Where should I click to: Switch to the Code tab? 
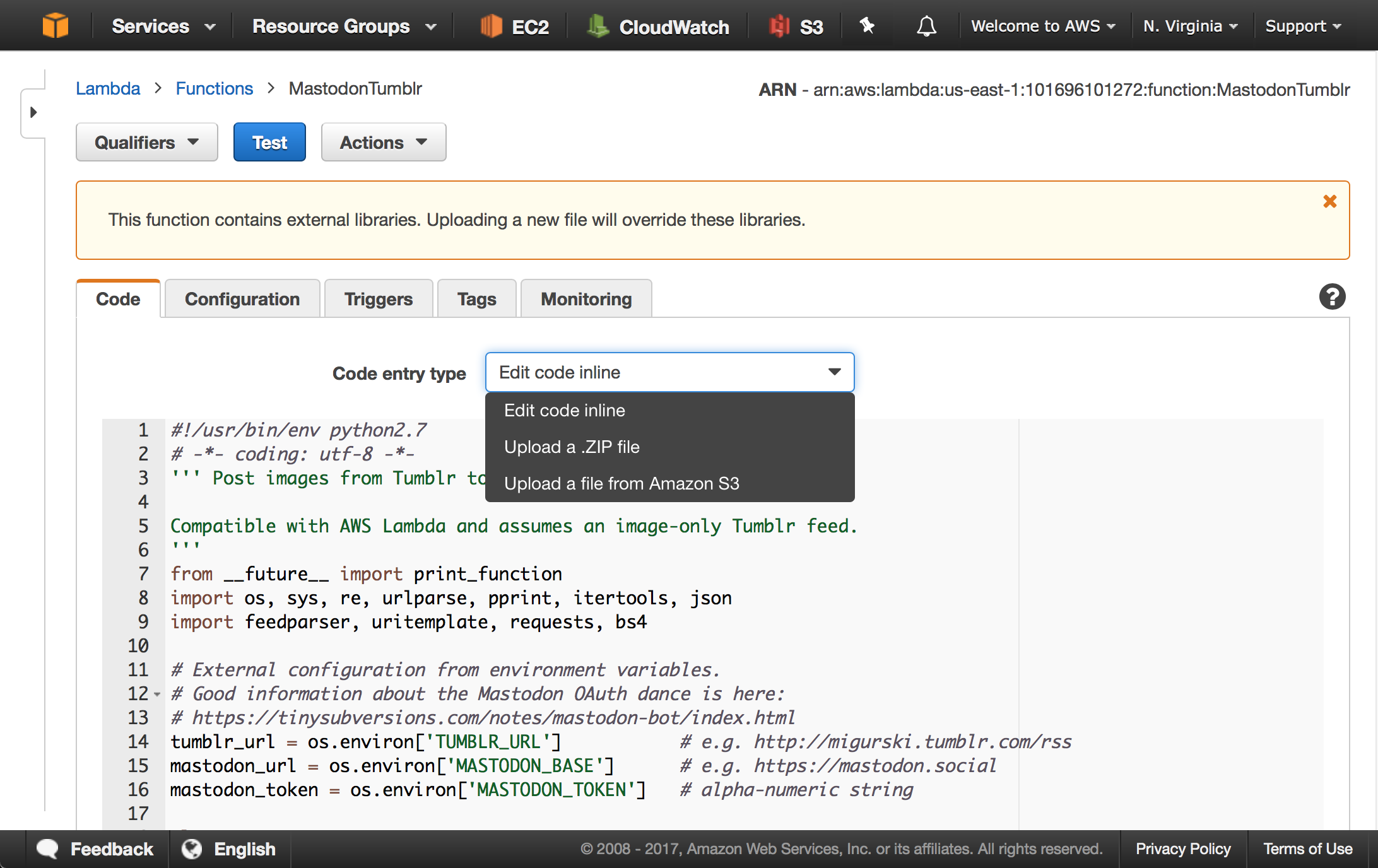(118, 299)
